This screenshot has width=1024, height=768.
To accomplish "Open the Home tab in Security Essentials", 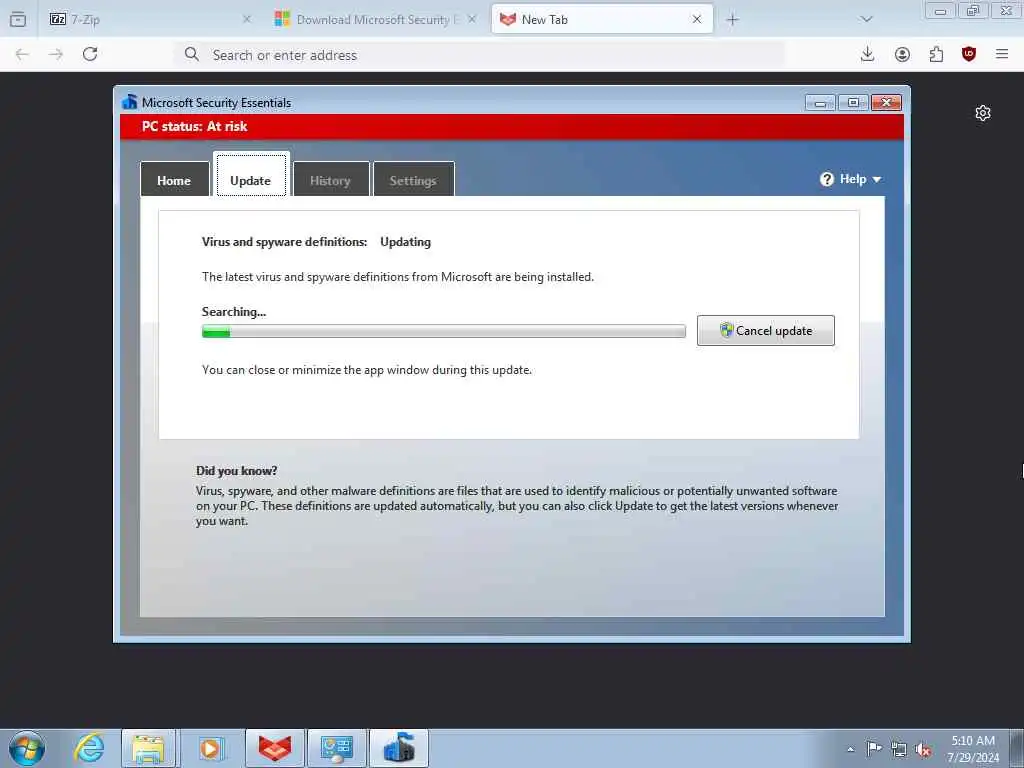I will pyautogui.click(x=174, y=180).
